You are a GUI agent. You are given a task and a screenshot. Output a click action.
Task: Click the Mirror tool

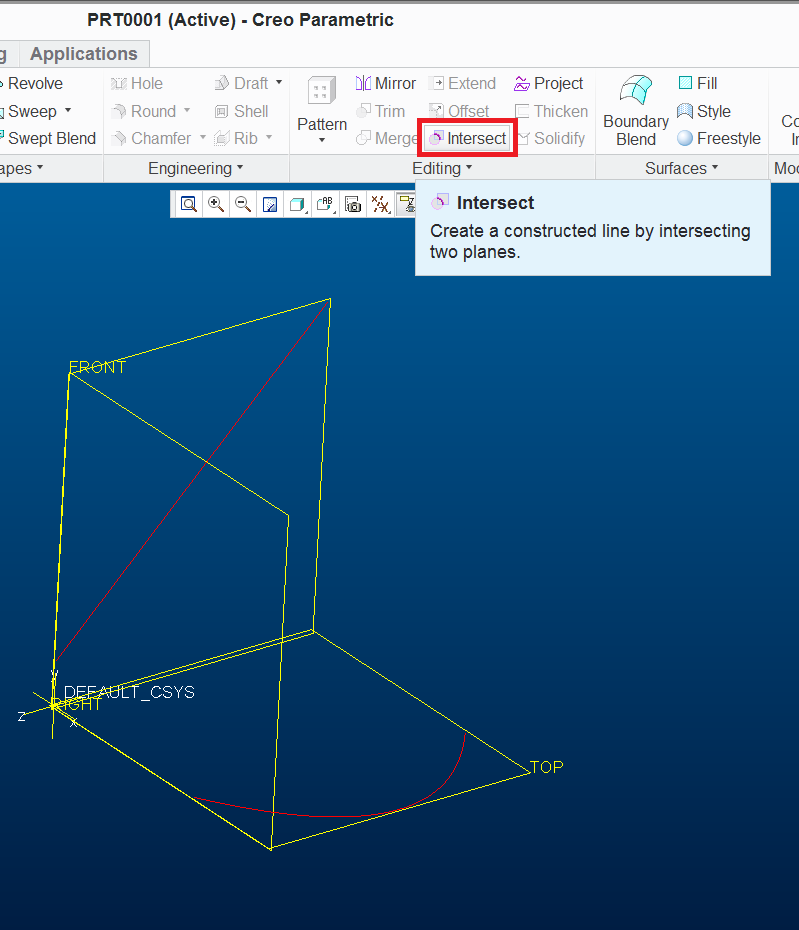[386, 84]
